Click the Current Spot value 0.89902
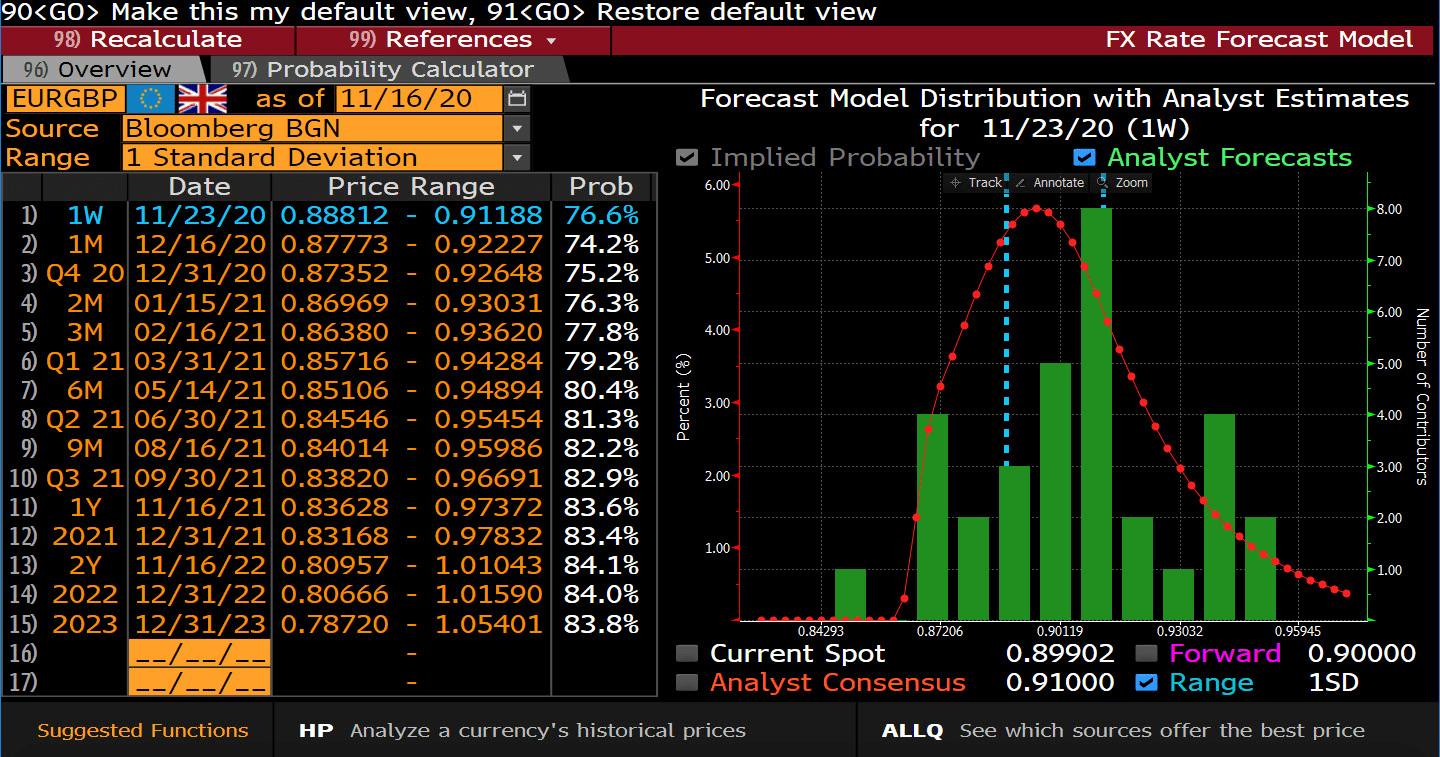 click(1060, 654)
